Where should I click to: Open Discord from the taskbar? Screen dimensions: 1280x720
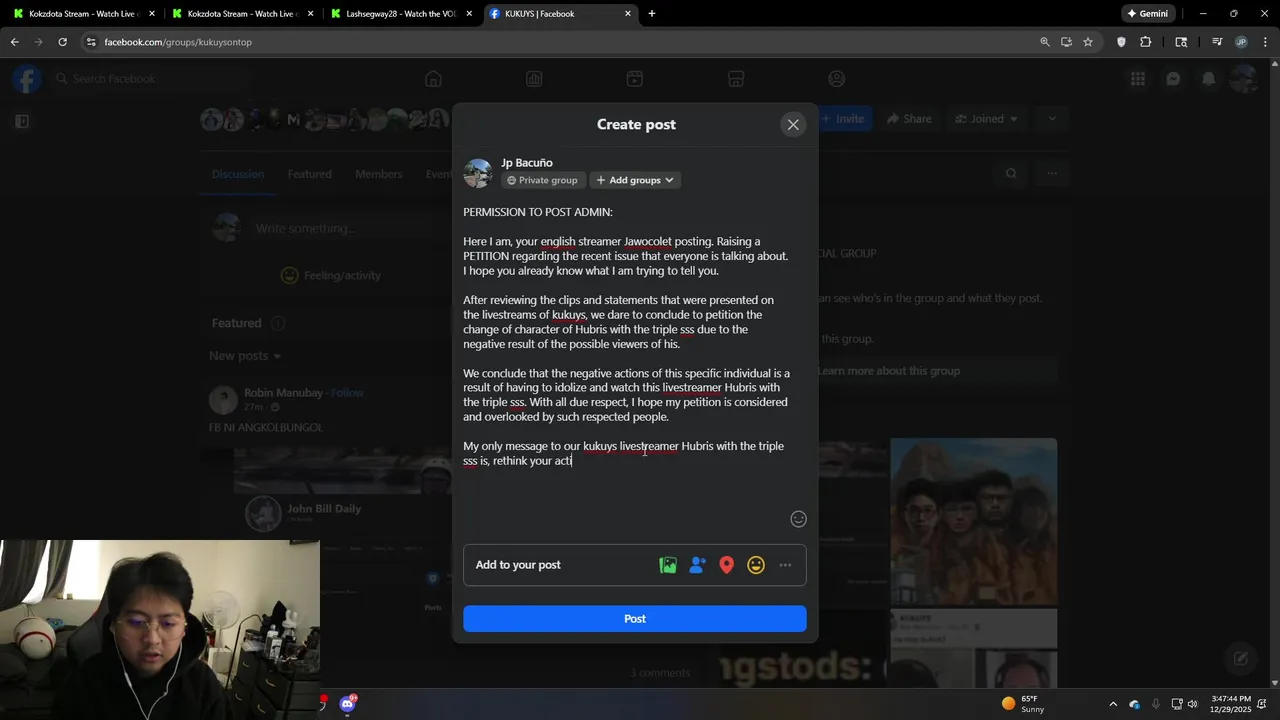pos(347,704)
